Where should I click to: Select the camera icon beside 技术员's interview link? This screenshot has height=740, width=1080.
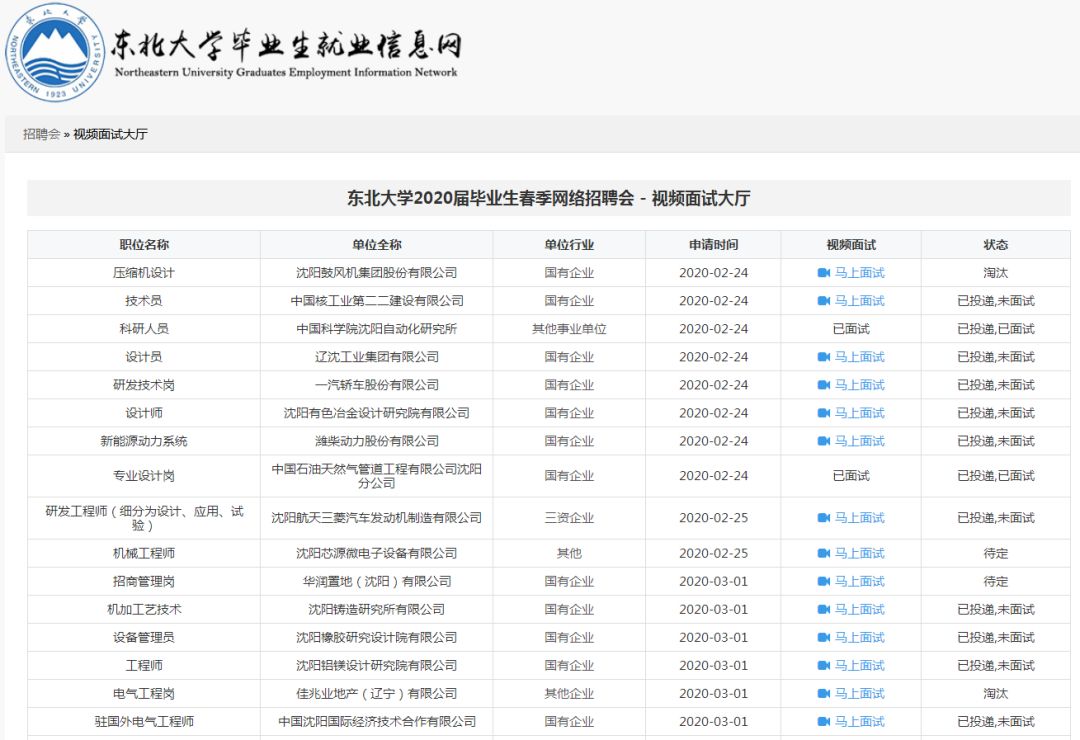click(824, 300)
